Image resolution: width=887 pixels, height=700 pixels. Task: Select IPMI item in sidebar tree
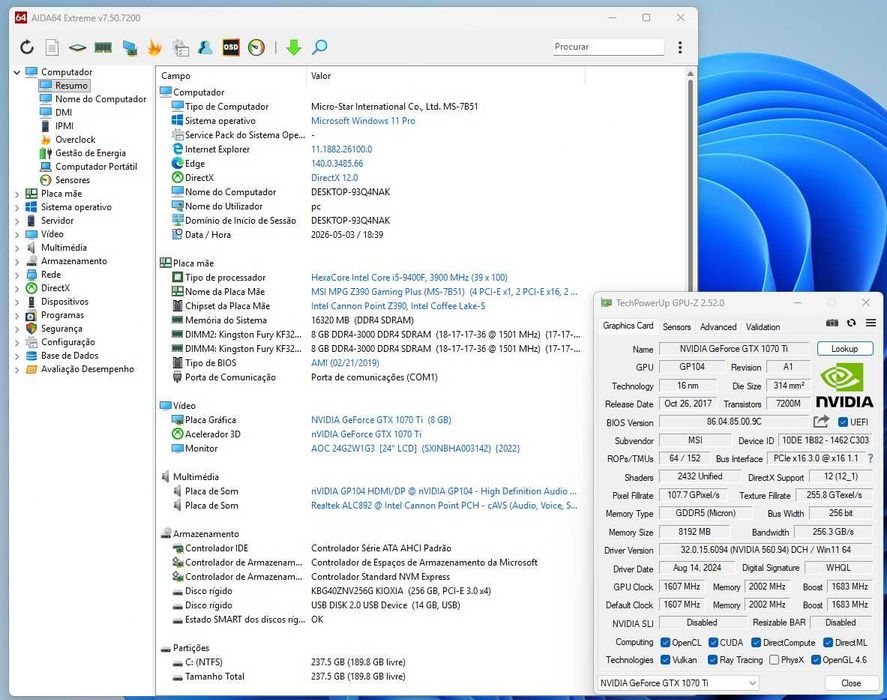tap(64, 126)
